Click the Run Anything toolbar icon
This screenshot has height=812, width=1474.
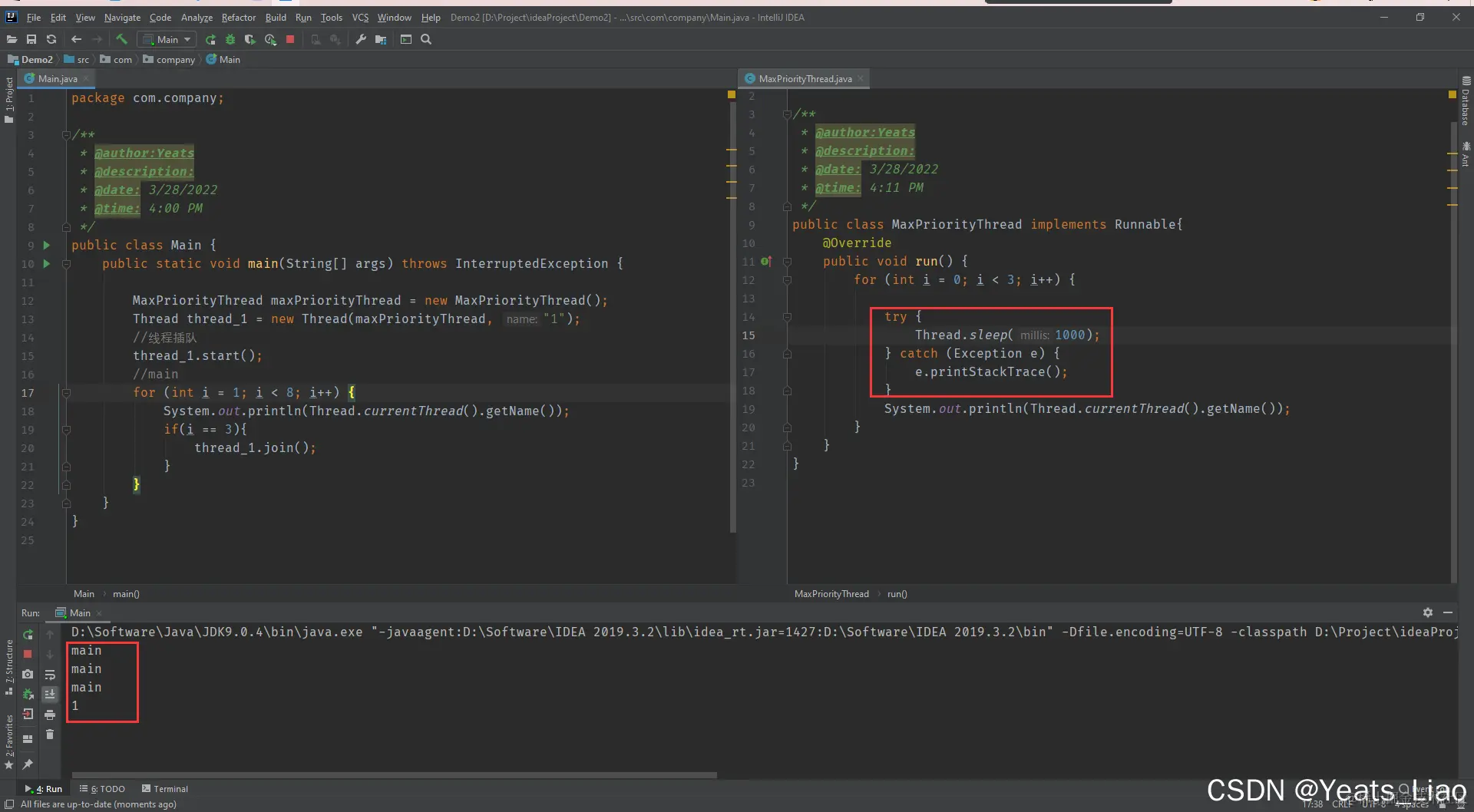pyautogui.click(x=406, y=39)
